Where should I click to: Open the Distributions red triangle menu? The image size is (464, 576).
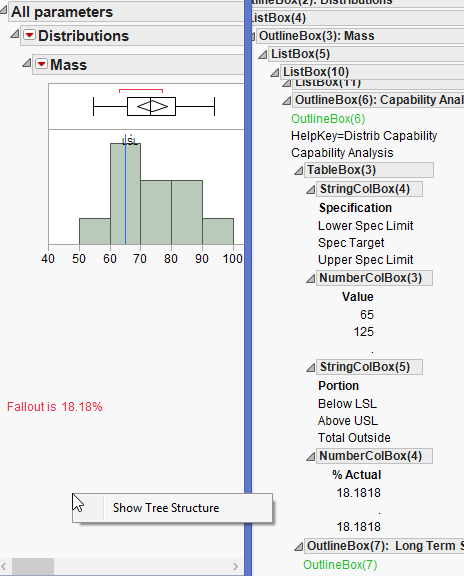(29, 35)
